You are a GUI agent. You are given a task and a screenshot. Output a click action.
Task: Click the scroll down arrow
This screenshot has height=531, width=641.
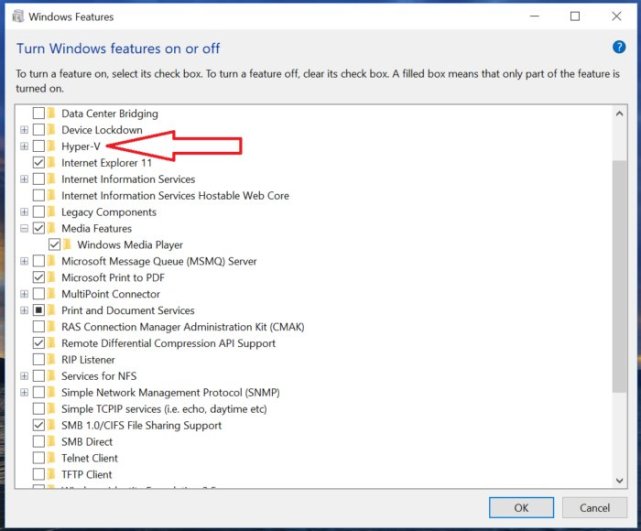tap(619, 480)
